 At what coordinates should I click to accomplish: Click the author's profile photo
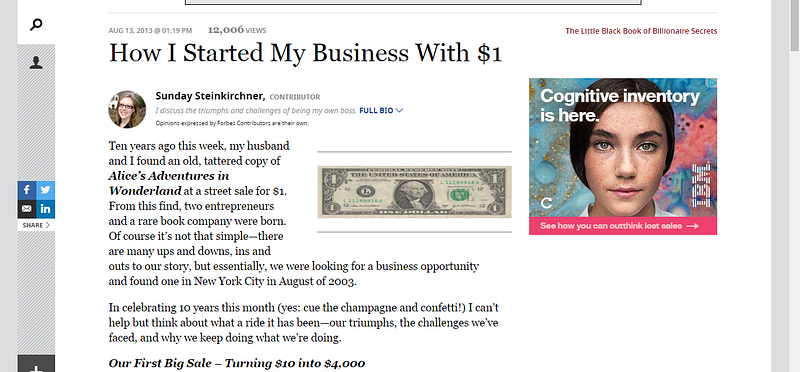tap(127, 109)
